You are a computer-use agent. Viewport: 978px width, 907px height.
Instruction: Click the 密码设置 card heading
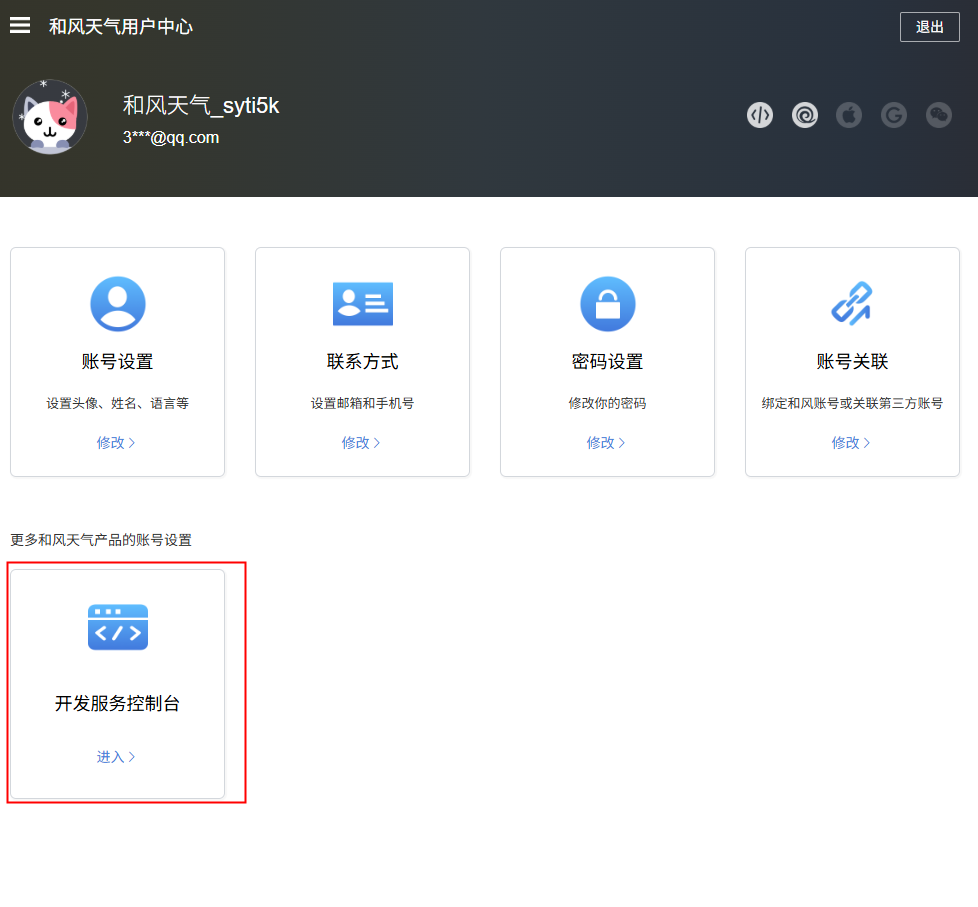pyautogui.click(x=608, y=361)
